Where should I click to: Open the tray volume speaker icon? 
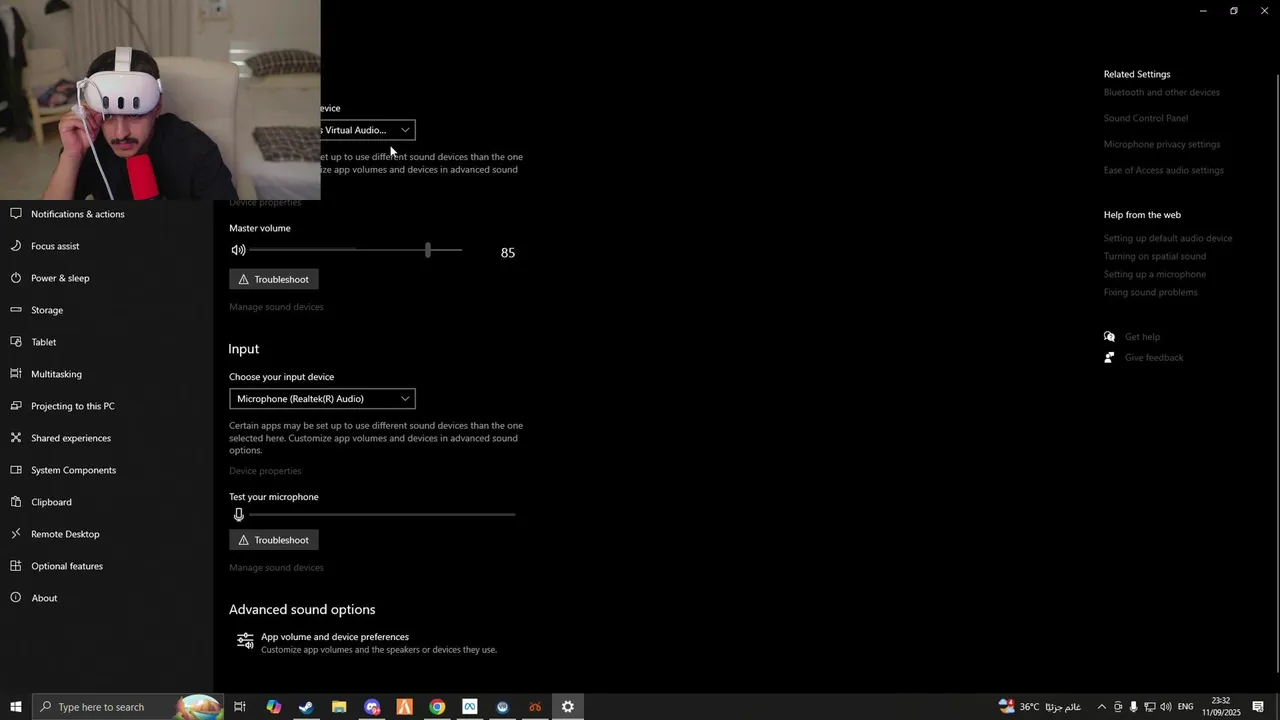tap(1166, 707)
